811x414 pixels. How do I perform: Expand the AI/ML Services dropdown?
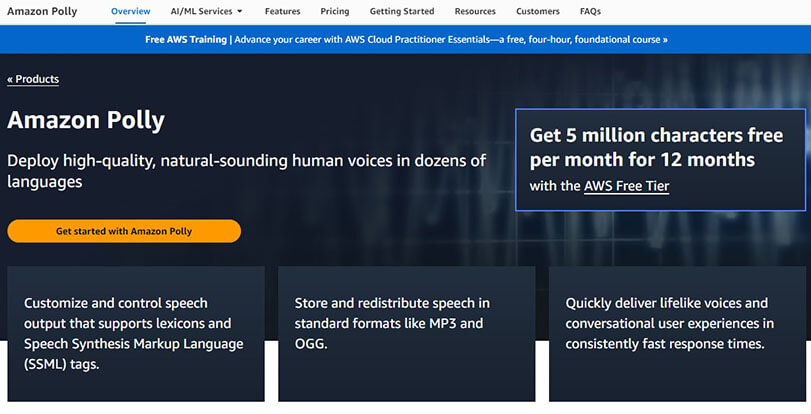206,11
